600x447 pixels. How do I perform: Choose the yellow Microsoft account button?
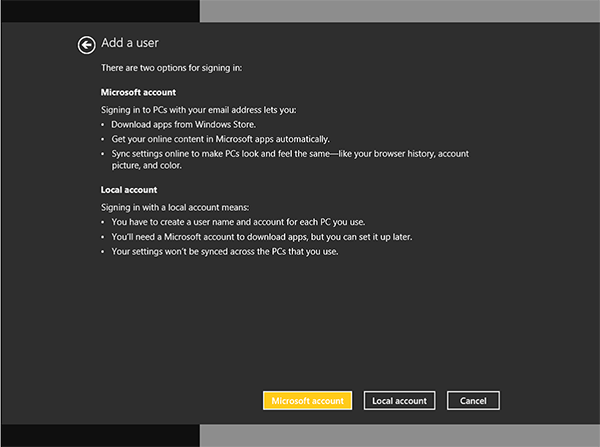[307, 400]
